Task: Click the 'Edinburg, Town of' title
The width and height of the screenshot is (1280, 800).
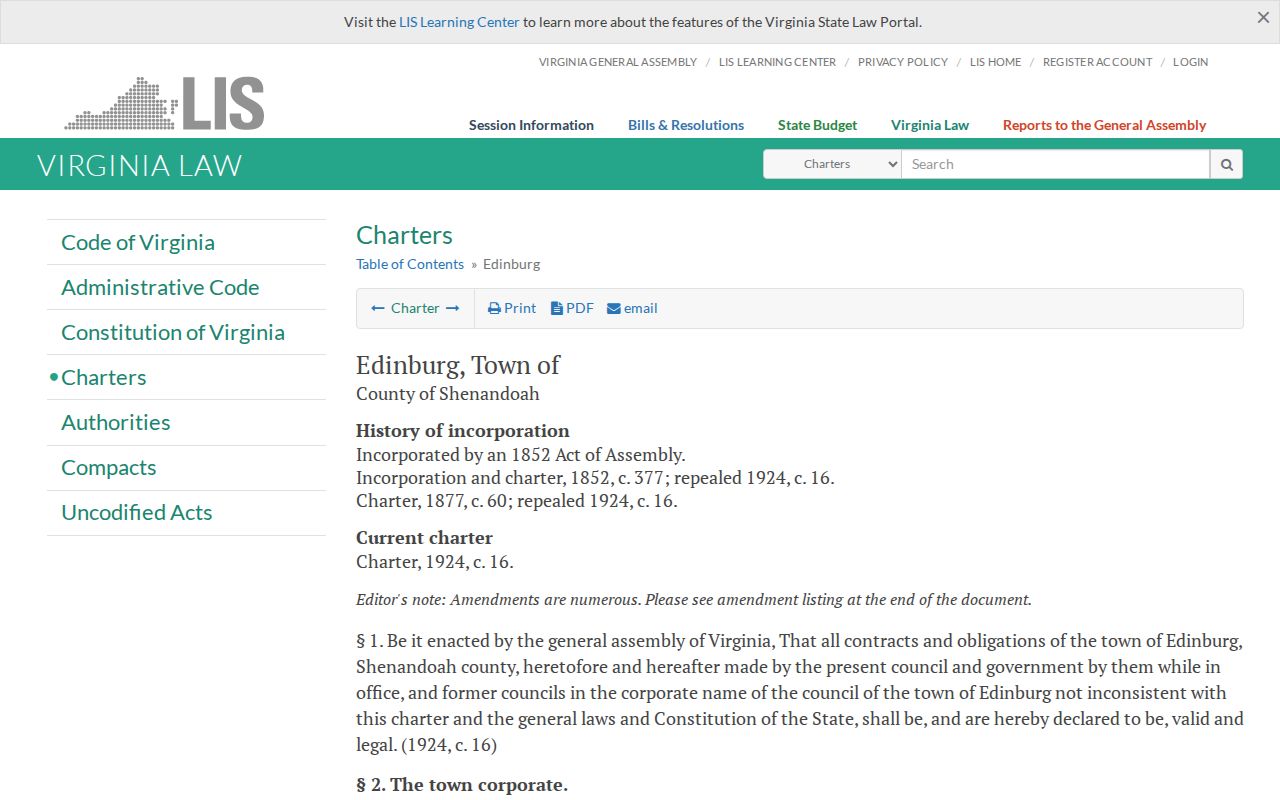Action: [458, 365]
